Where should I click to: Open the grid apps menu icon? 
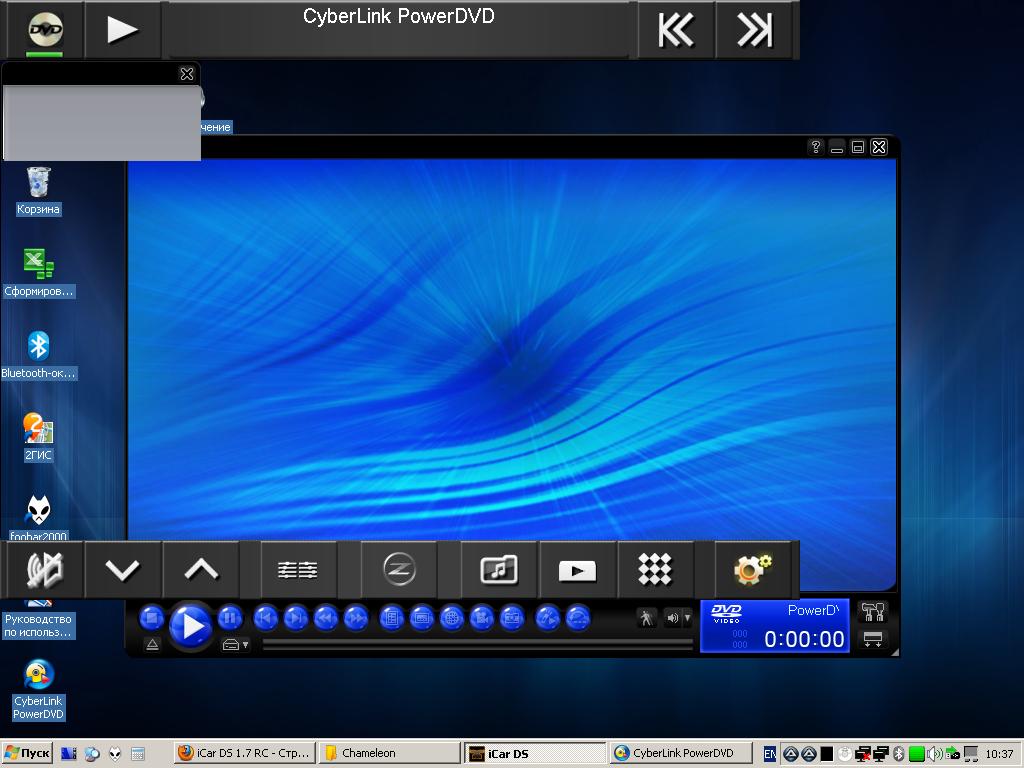point(655,570)
